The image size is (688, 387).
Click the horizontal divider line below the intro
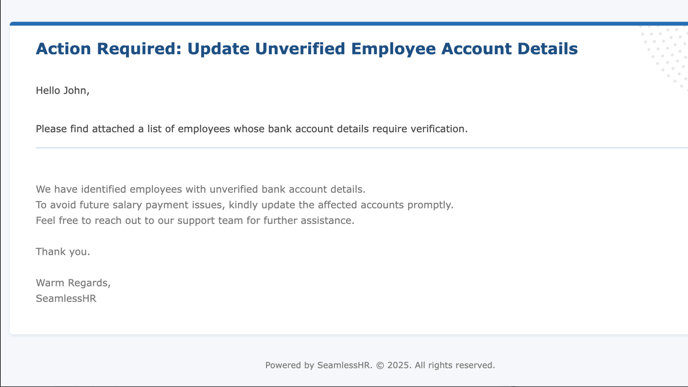[x=362, y=148]
